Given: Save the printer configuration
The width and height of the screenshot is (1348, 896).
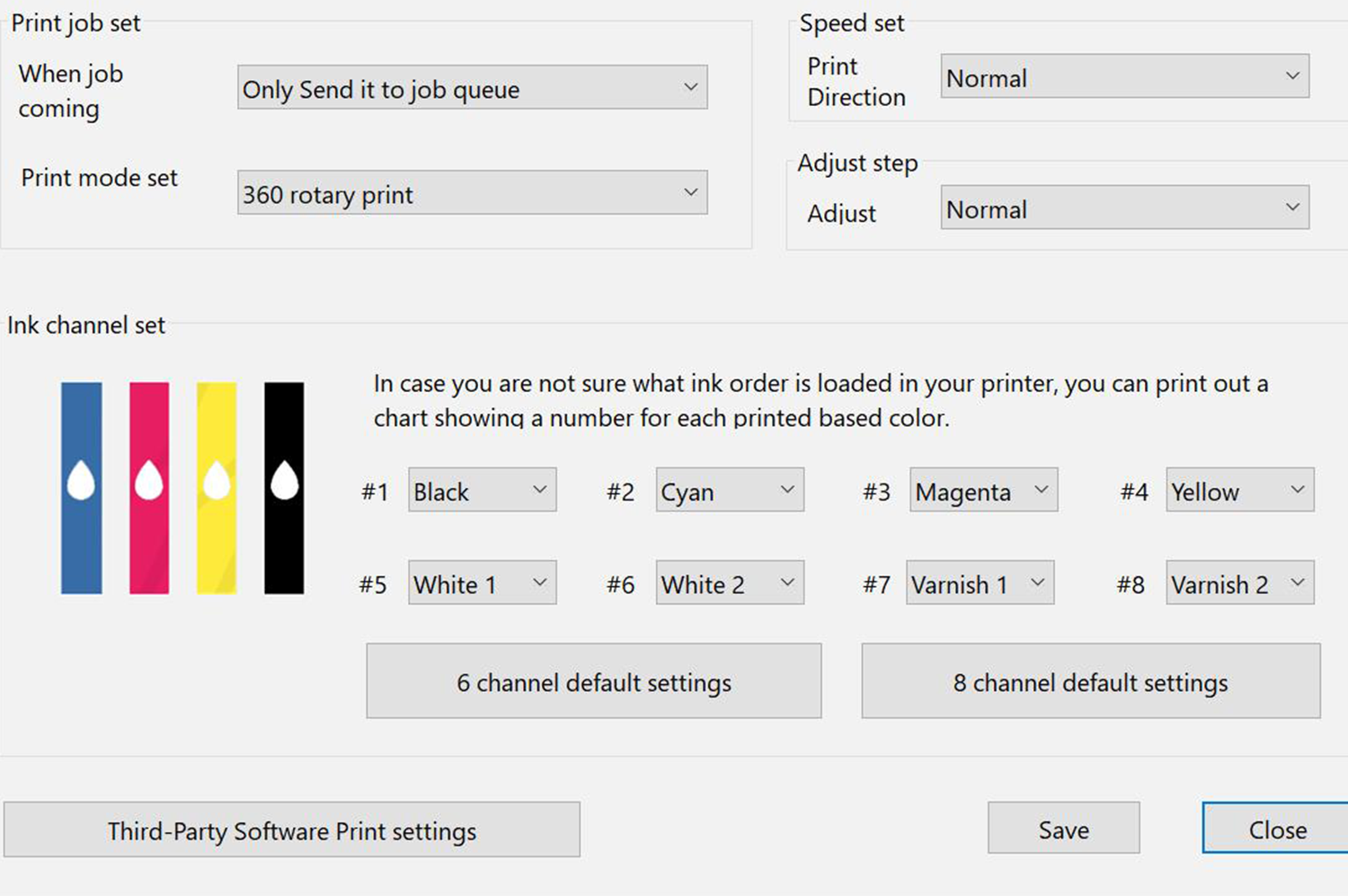Looking at the screenshot, I should tap(1063, 829).
